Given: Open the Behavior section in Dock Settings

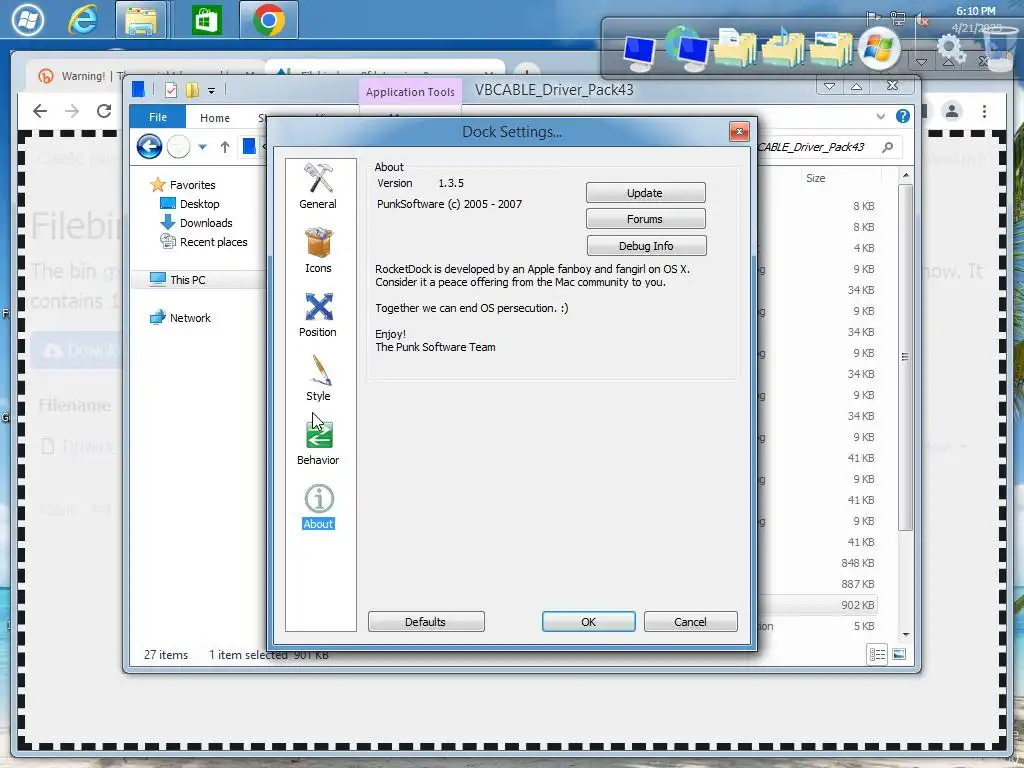Looking at the screenshot, I should tap(318, 442).
